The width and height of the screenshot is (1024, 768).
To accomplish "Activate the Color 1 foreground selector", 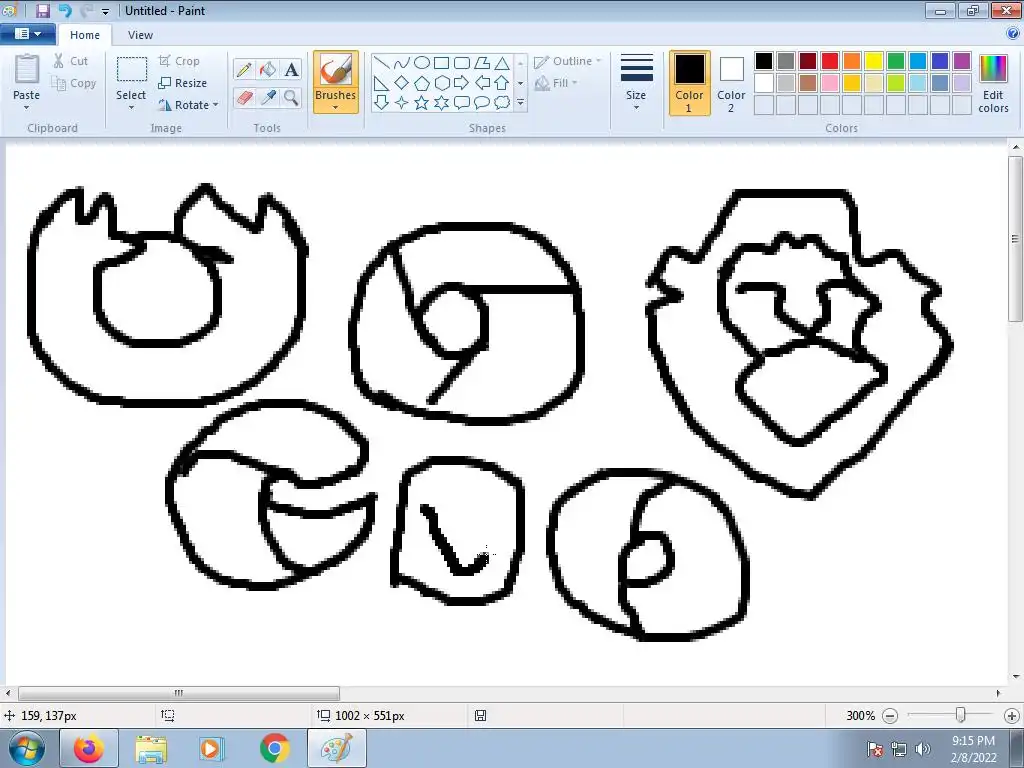I will coord(689,83).
